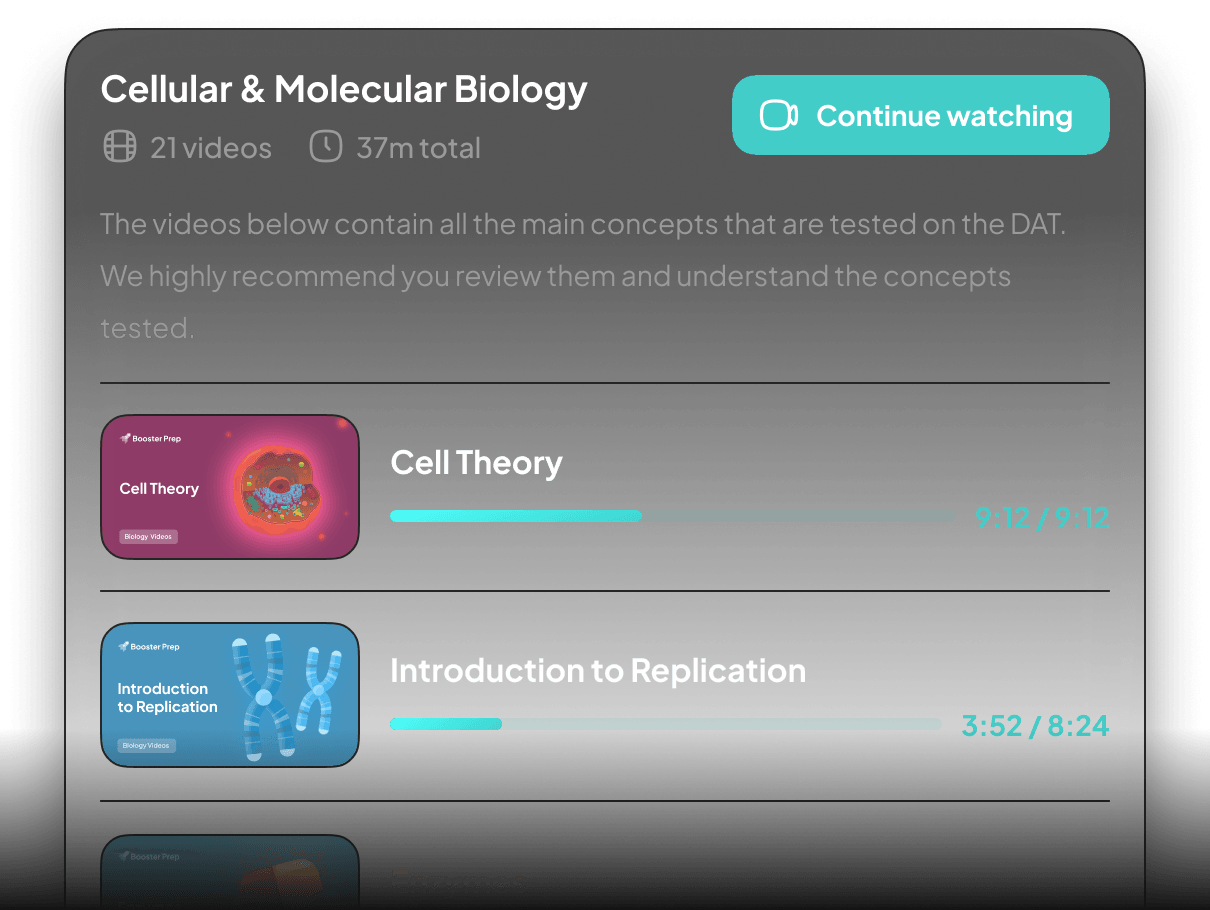Click the 3:52 / 8:24 time label
The width and height of the screenshot is (1210, 910).
[1035, 726]
